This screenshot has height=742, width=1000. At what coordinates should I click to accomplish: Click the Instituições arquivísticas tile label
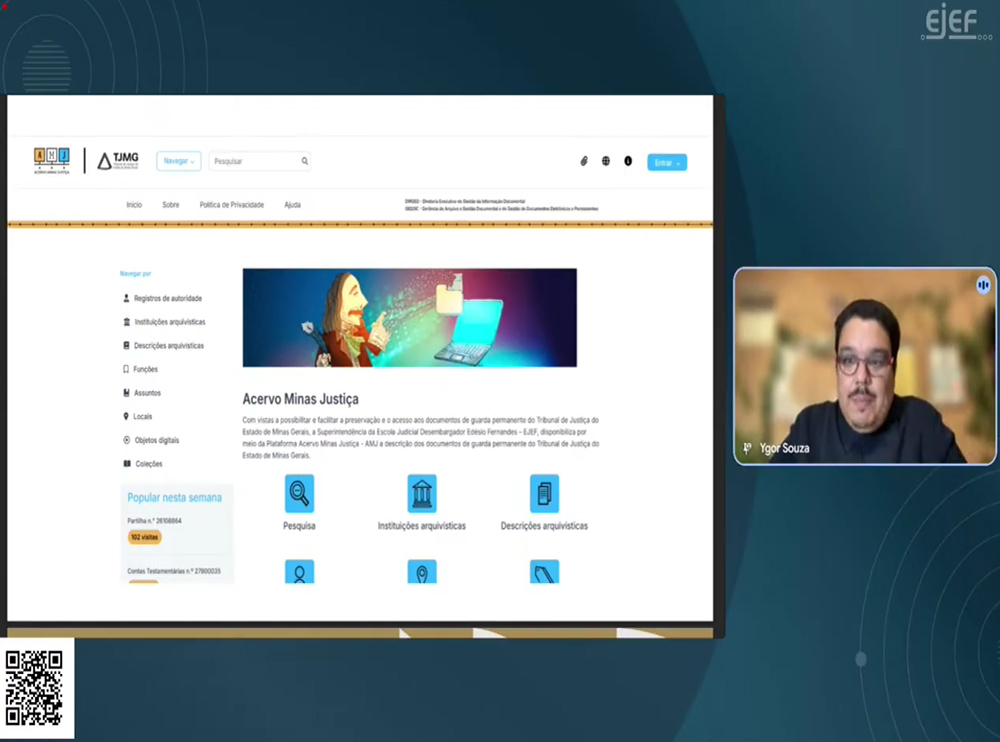[x=422, y=526]
